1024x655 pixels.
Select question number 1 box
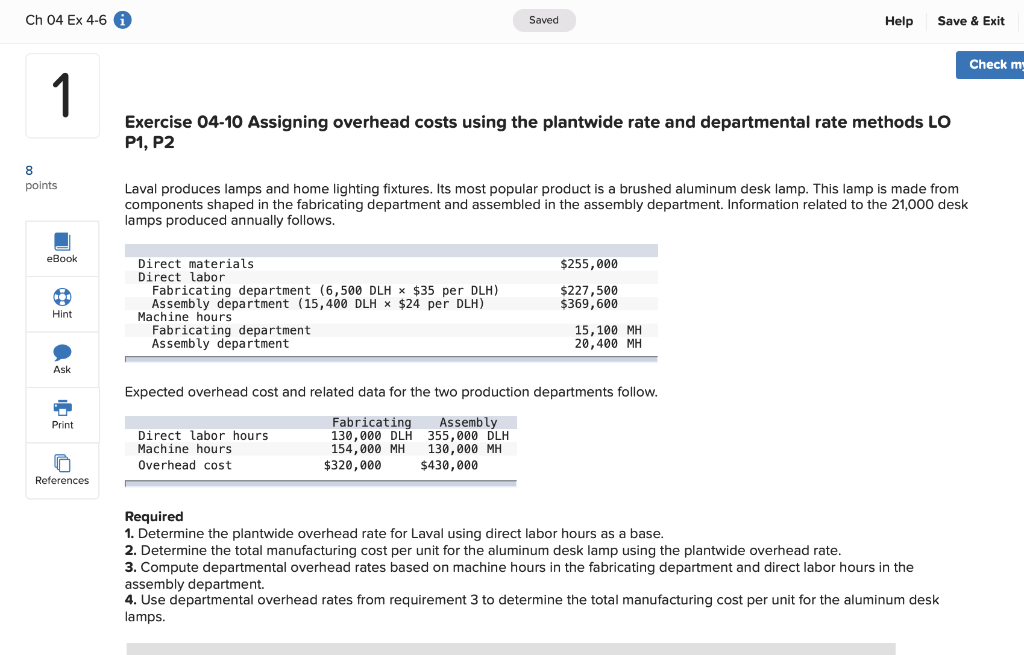coord(62,96)
